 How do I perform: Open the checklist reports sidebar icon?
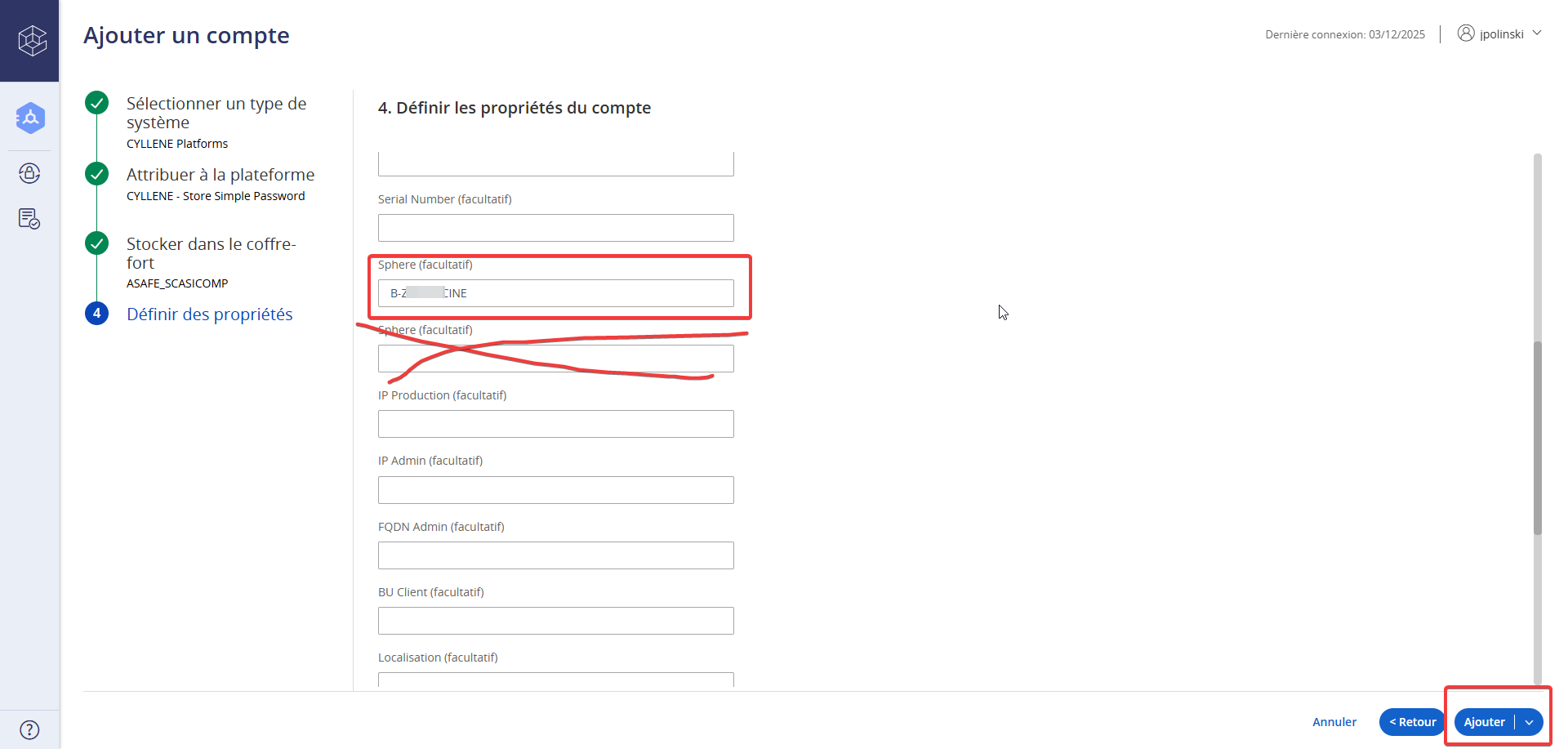pyautogui.click(x=29, y=219)
